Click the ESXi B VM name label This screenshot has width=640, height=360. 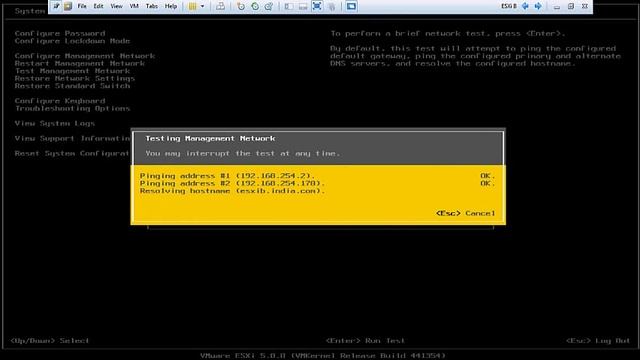coord(509,6)
